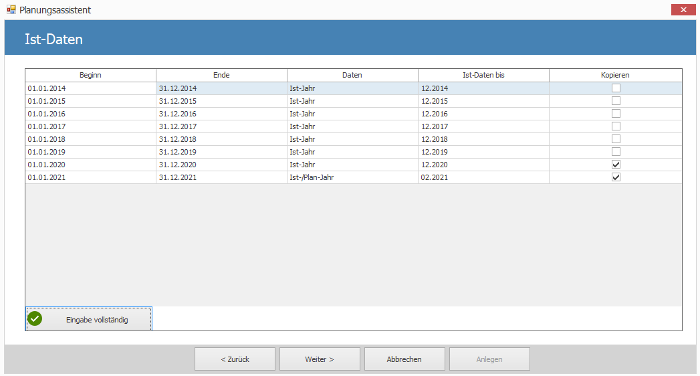Image resolution: width=700 pixels, height=376 pixels.
Task: Click the 31.12.2019 Ende cell
Action: (x=221, y=152)
